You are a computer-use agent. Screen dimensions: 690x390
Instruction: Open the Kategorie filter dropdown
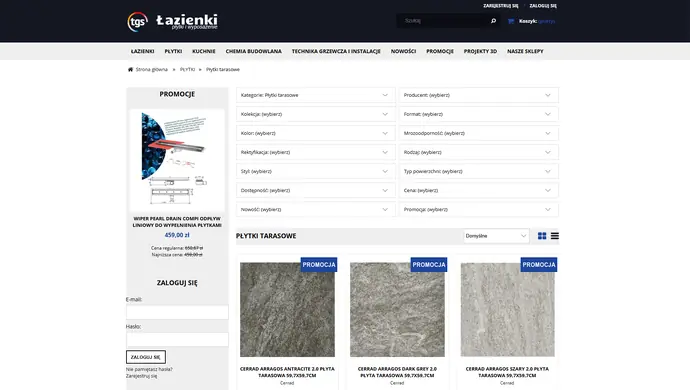click(x=315, y=95)
